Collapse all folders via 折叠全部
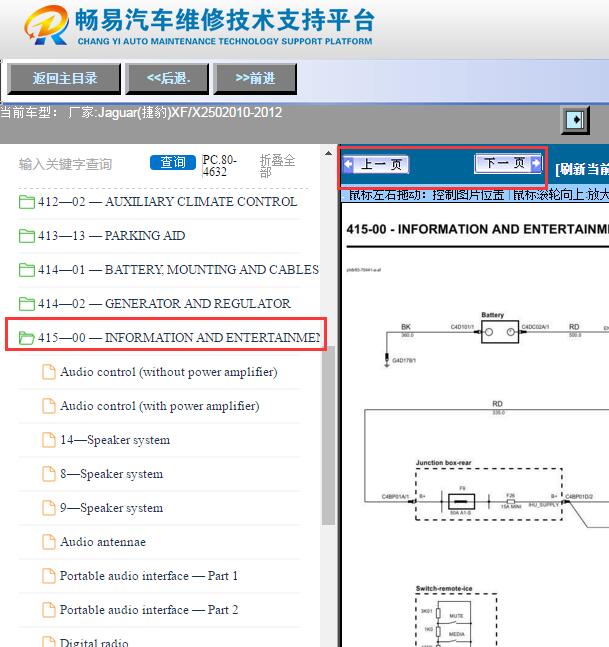This screenshot has height=647, width=609. coord(277,166)
